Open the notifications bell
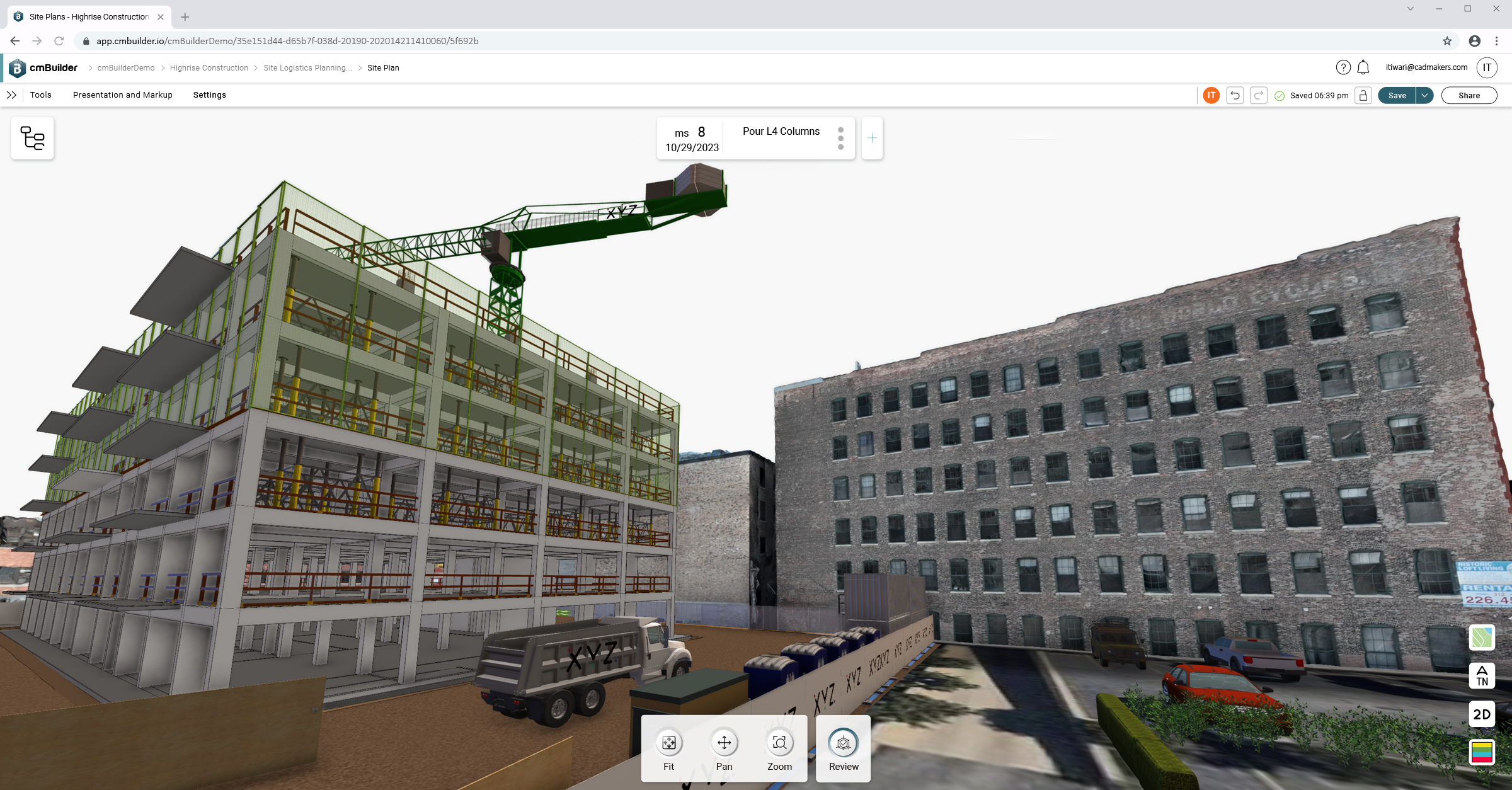Image resolution: width=1512 pixels, height=790 pixels. [1363, 67]
